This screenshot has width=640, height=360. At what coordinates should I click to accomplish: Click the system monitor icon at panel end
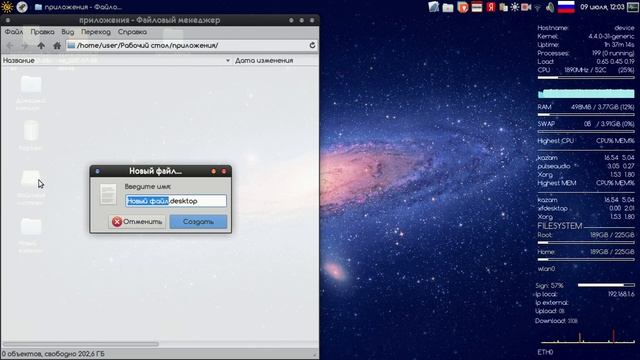coord(633,7)
